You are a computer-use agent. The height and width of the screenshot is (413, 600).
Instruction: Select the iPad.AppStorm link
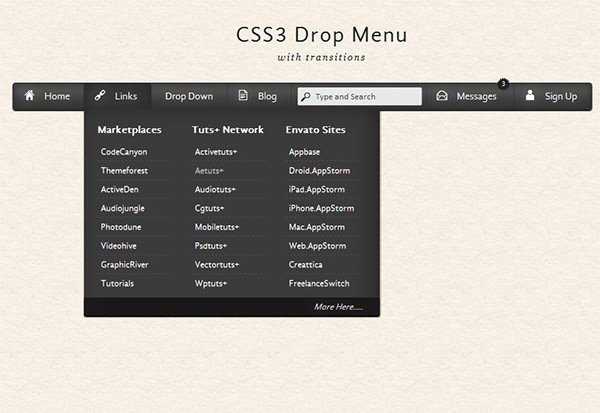pyautogui.click(x=317, y=189)
